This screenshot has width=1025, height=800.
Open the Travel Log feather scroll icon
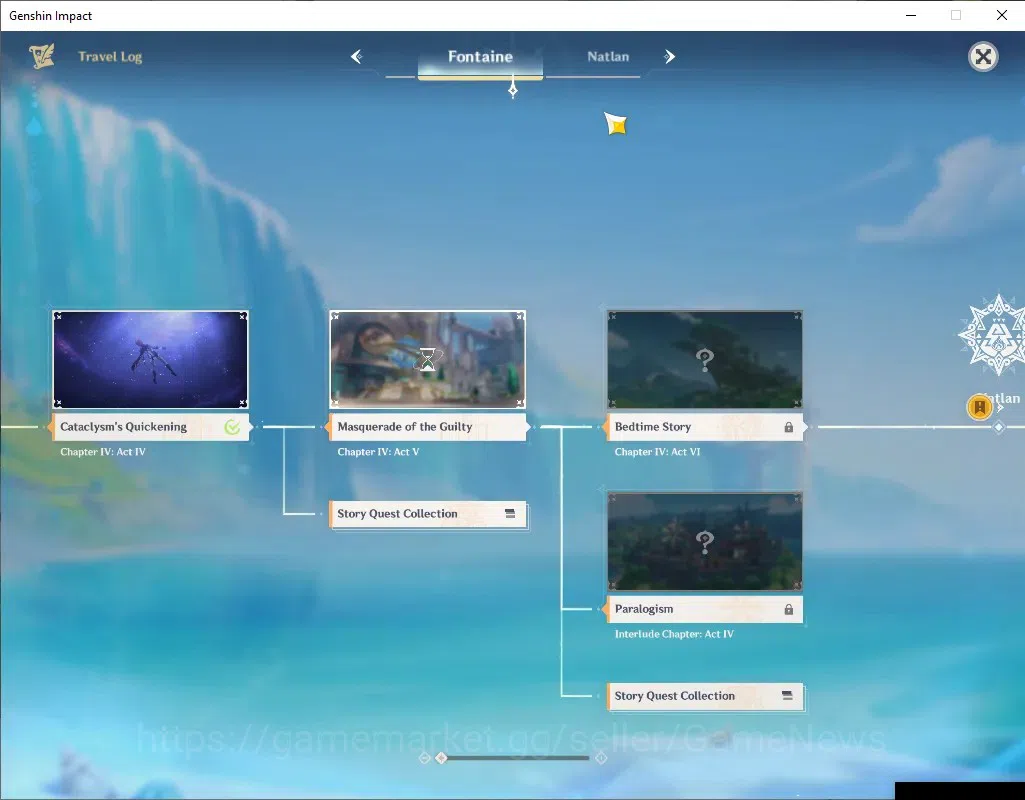click(x=42, y=56)
